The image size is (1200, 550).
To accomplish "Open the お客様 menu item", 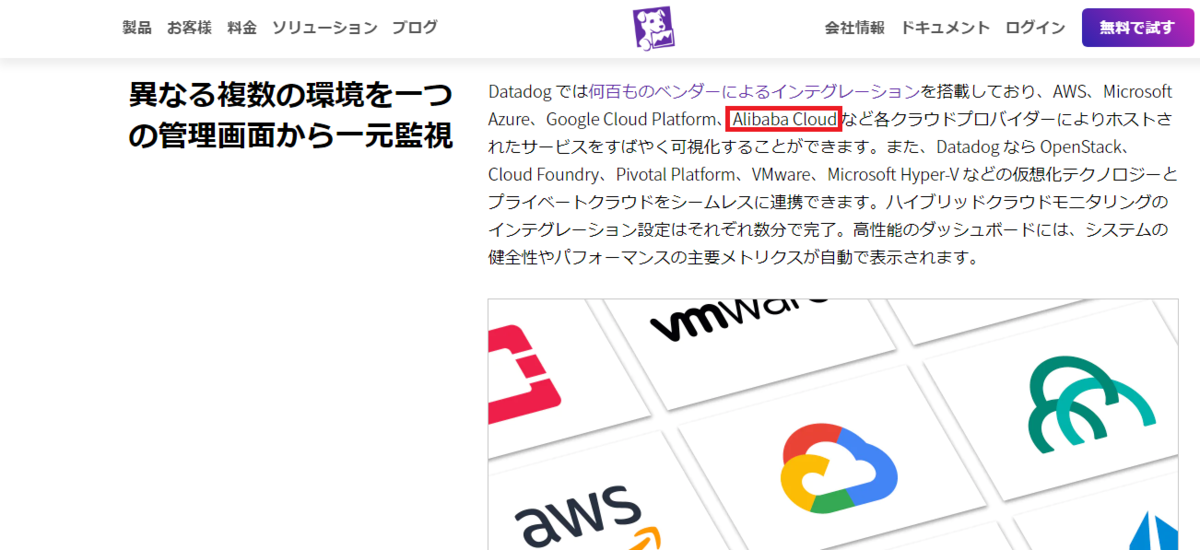I will coord(189,28).
